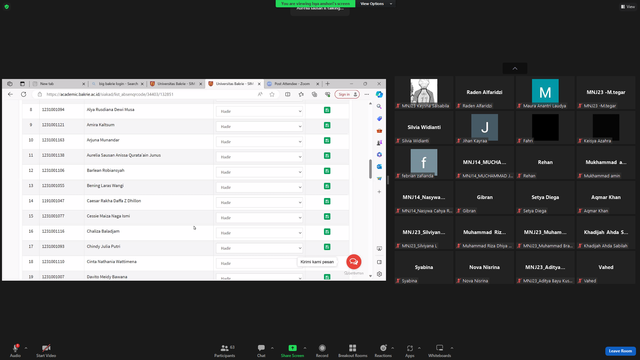This screenshot has width=640, height=360.
Task: Click the Kirimi kami pesan label
Action: coord(317,262)
